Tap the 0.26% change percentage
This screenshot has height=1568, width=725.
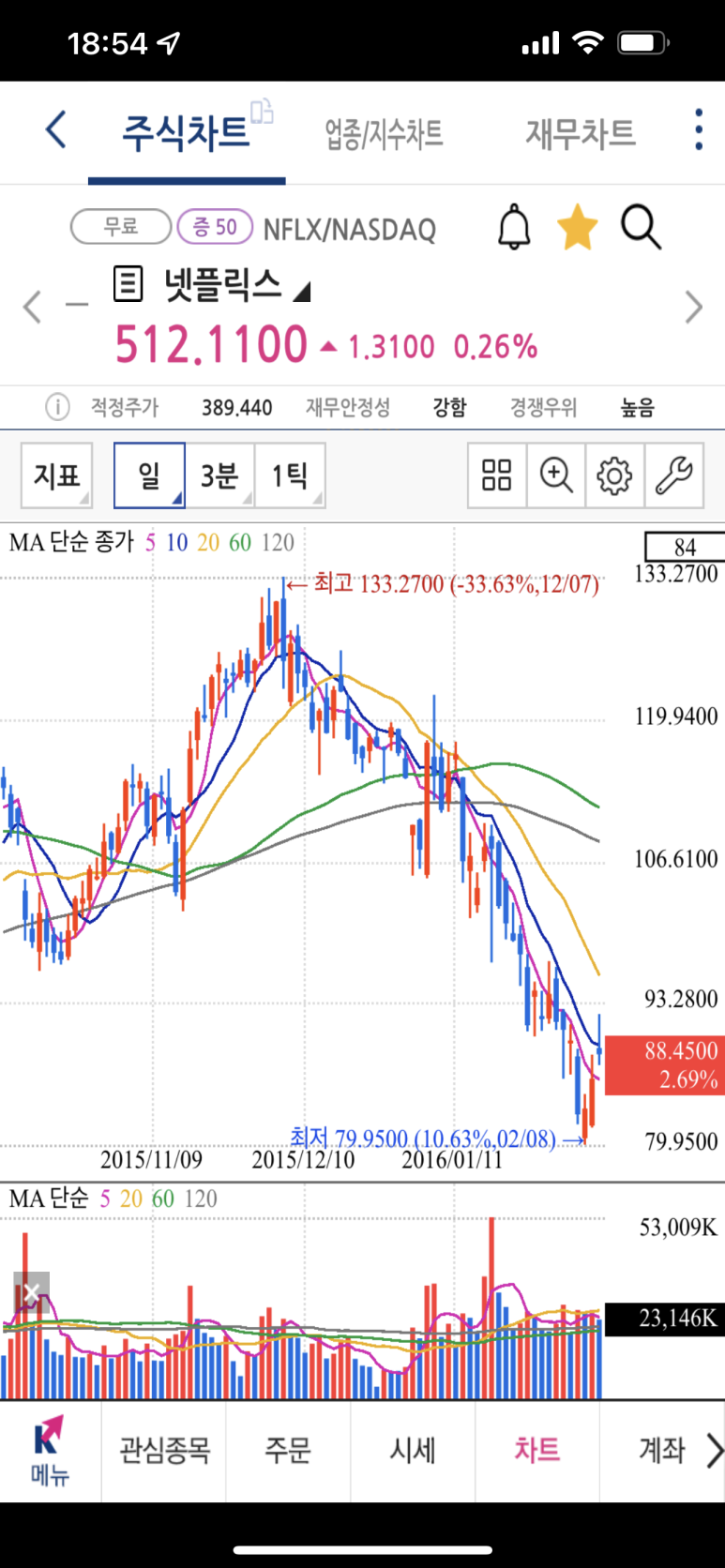[496, 347]
